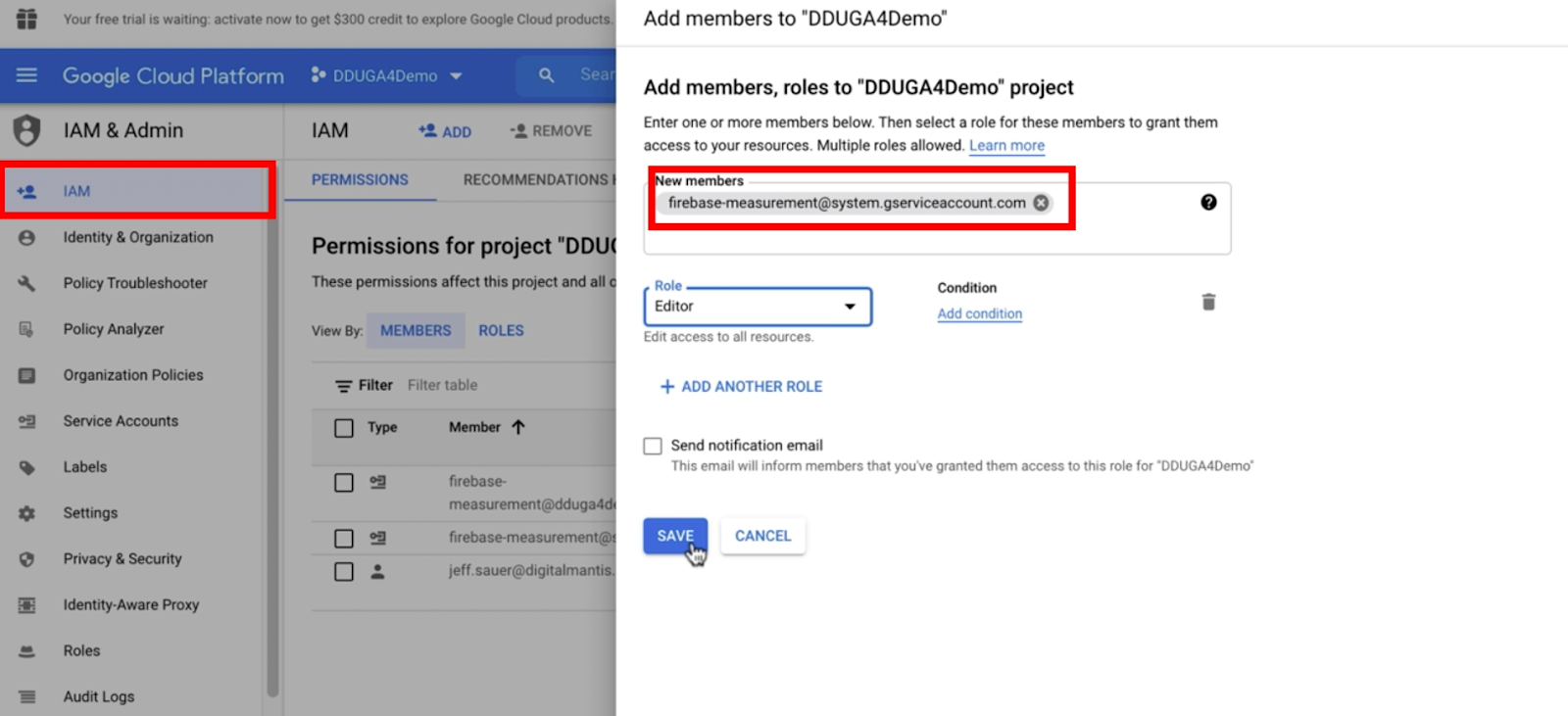Viewport: 1568px width, 716px height.
Task: Open Identity & Organization in the sidebar
Action: (133, 238)
